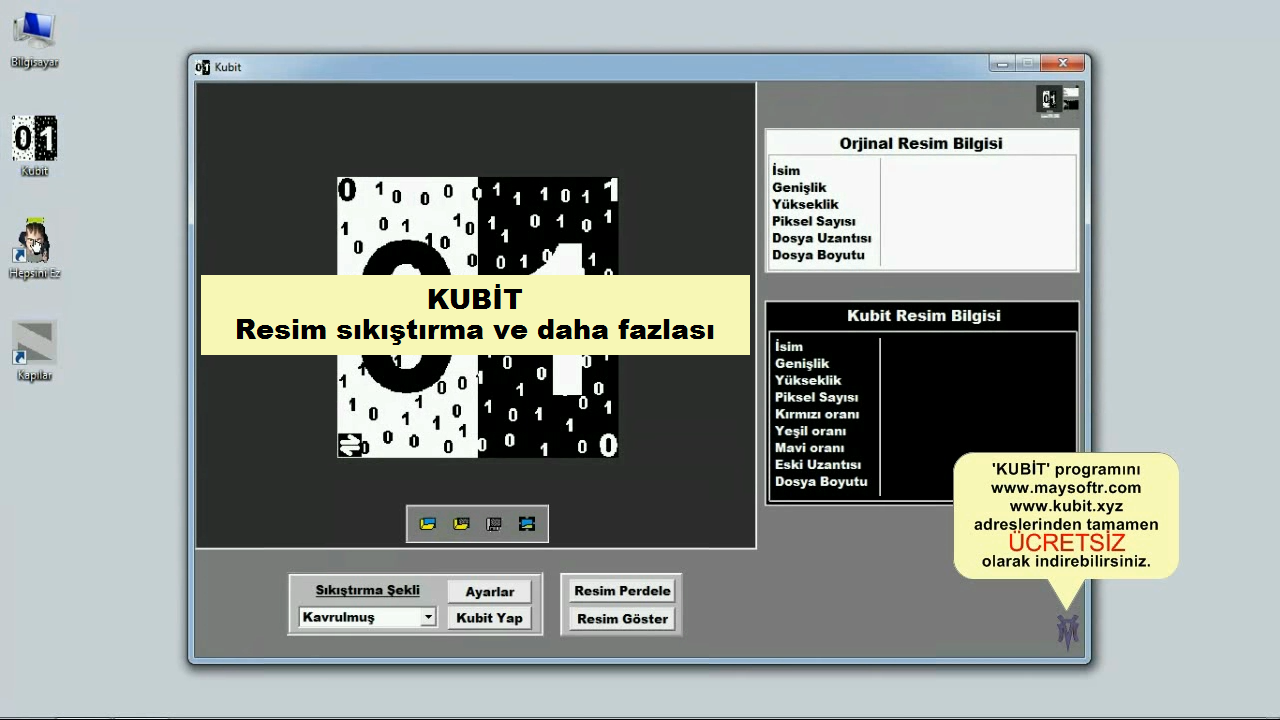This screenshot has width=1280, height=720.
Task: Click the Ayarlar button
Action: click(x=489, y=591)
